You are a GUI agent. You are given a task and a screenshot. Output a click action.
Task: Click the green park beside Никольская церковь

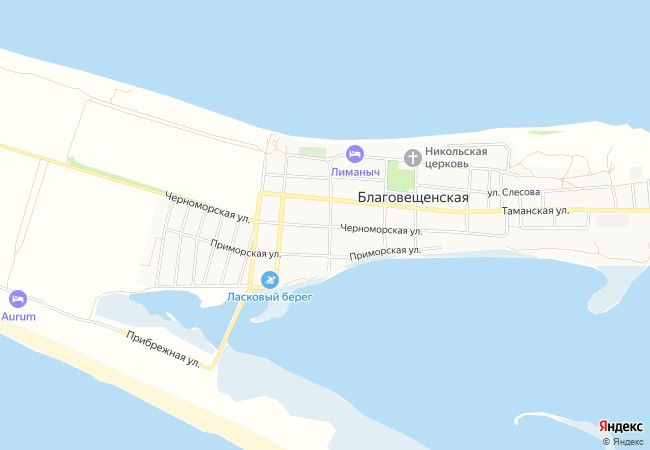coord(401,177)
